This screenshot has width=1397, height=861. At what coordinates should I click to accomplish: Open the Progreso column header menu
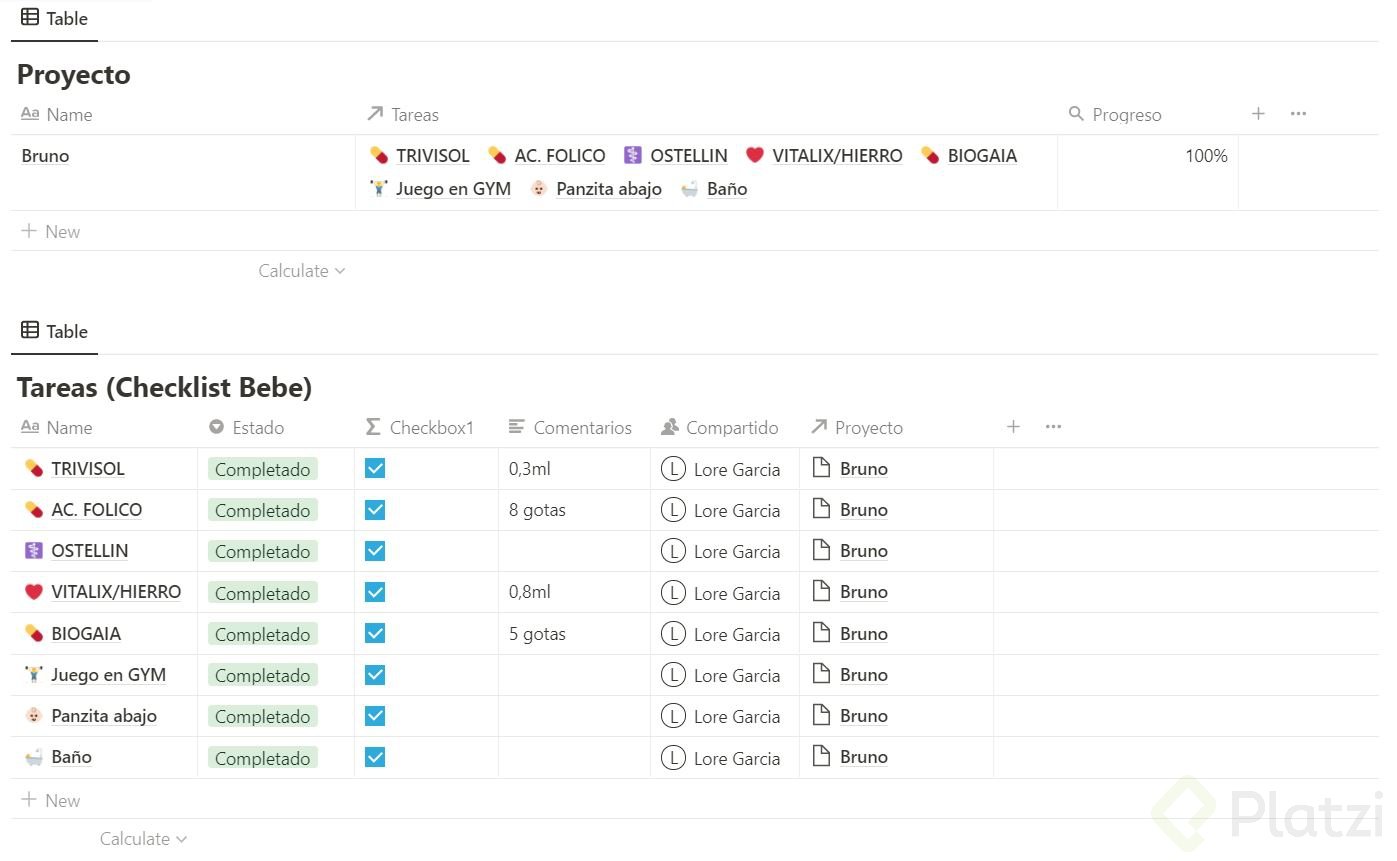pyautogui.click(x=1115, y=115)
